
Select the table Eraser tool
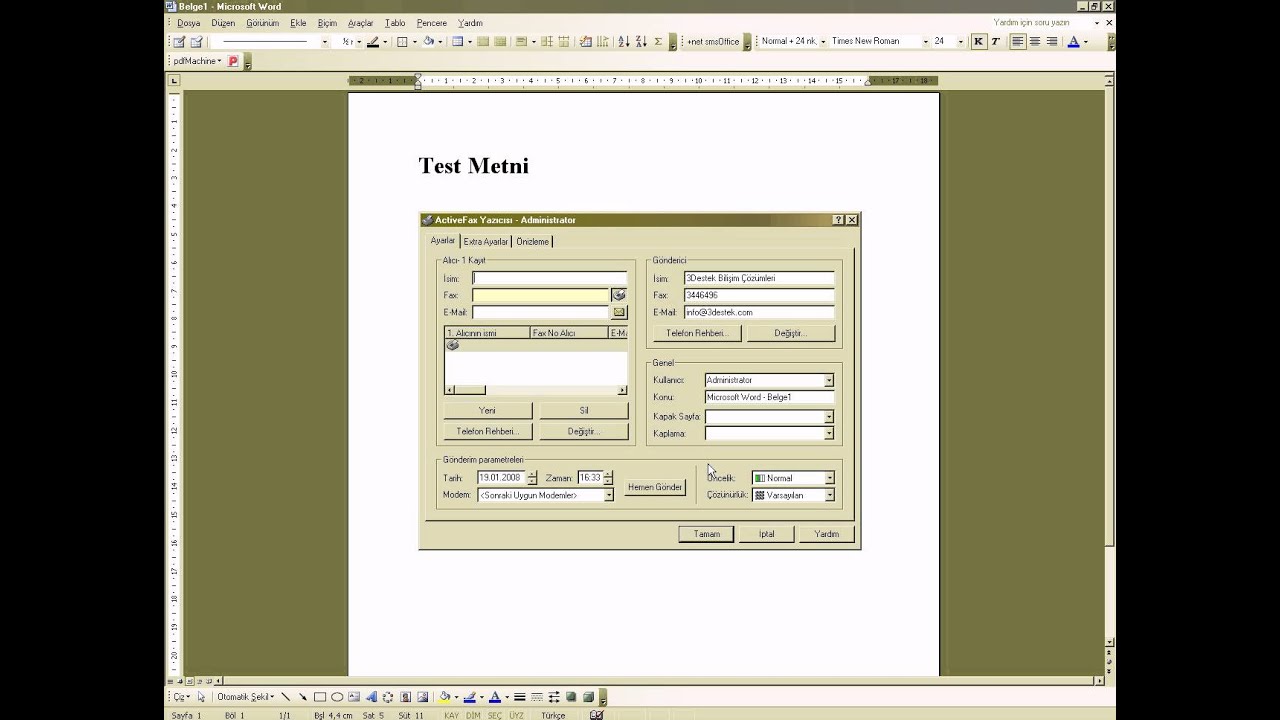(x=196, y=42)
